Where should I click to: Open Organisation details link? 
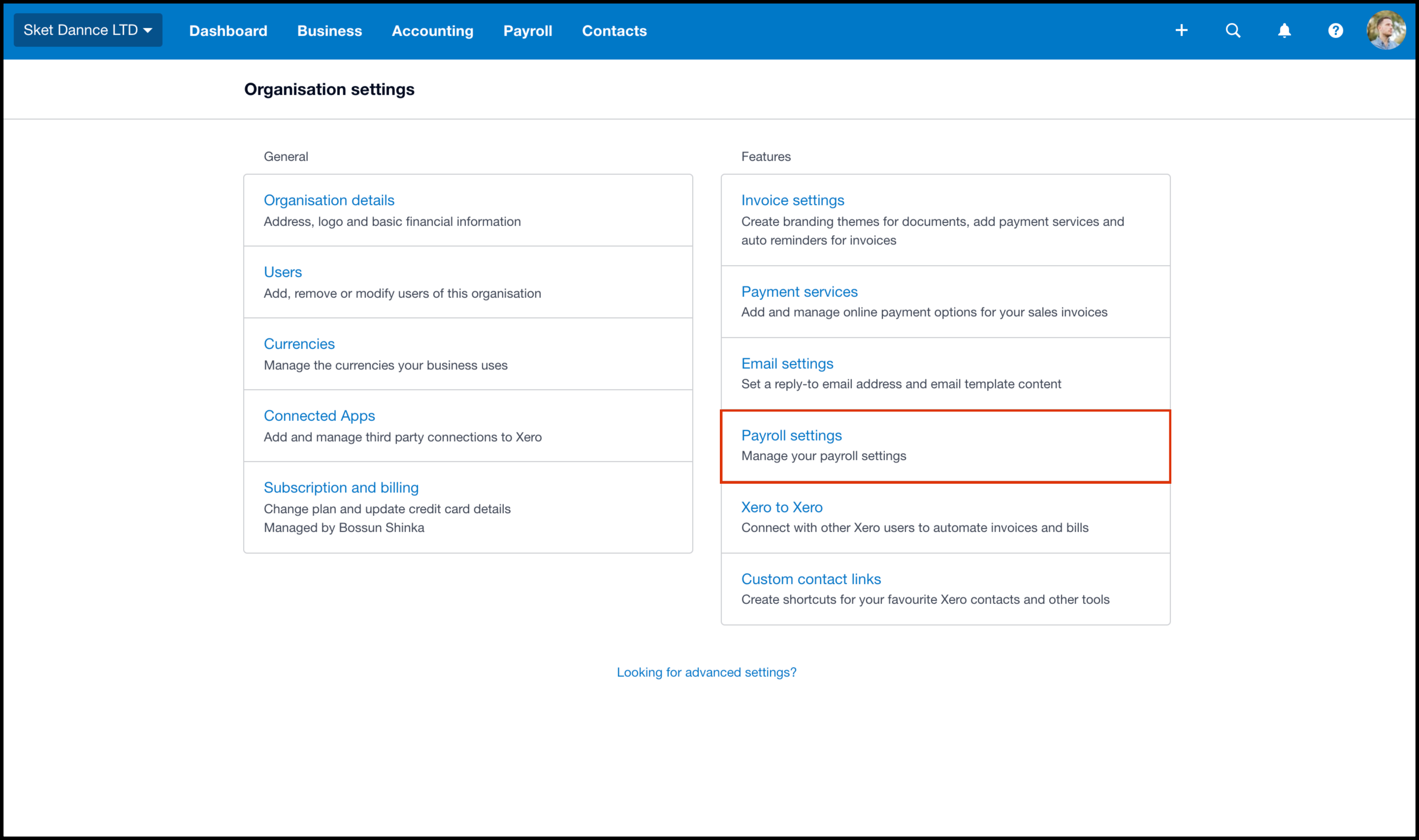pyautogui.click(x=329, y=200)
